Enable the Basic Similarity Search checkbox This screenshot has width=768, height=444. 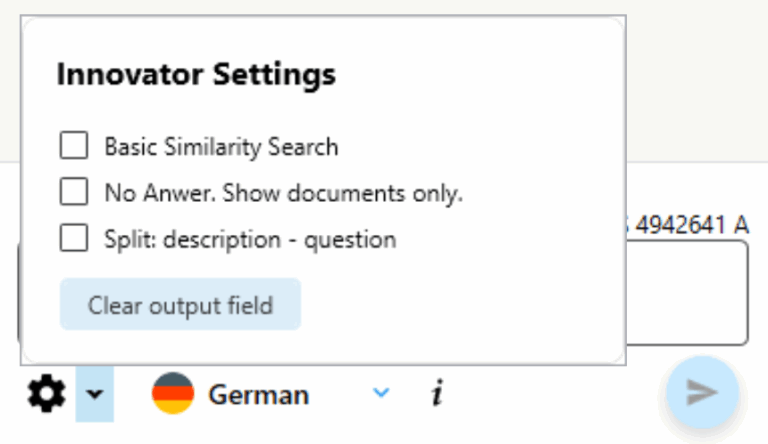74,147
